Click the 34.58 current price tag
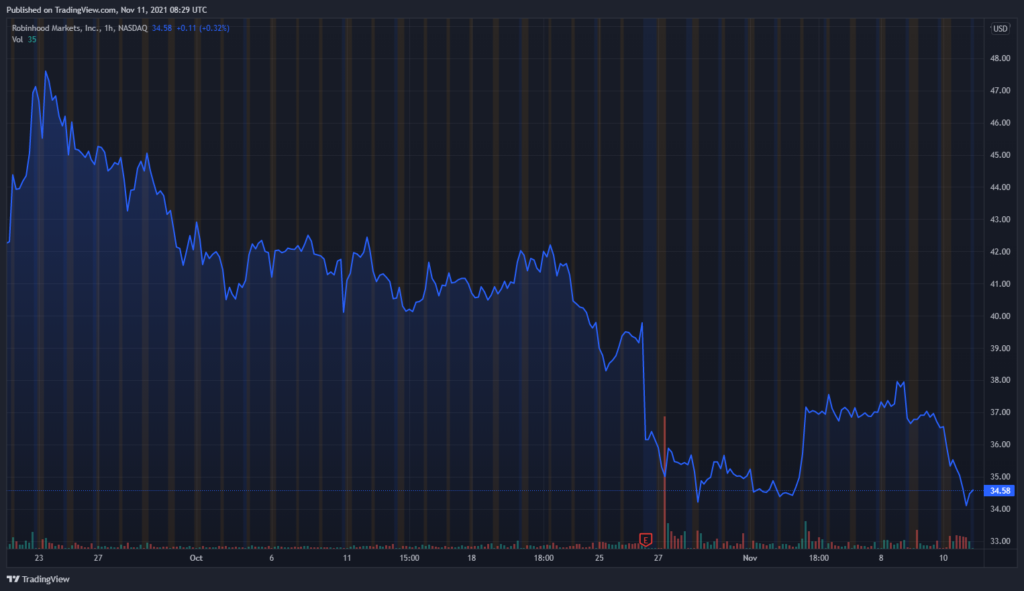Image resolution: width=1024 pixels, height=591 pixels. [999, 490]
